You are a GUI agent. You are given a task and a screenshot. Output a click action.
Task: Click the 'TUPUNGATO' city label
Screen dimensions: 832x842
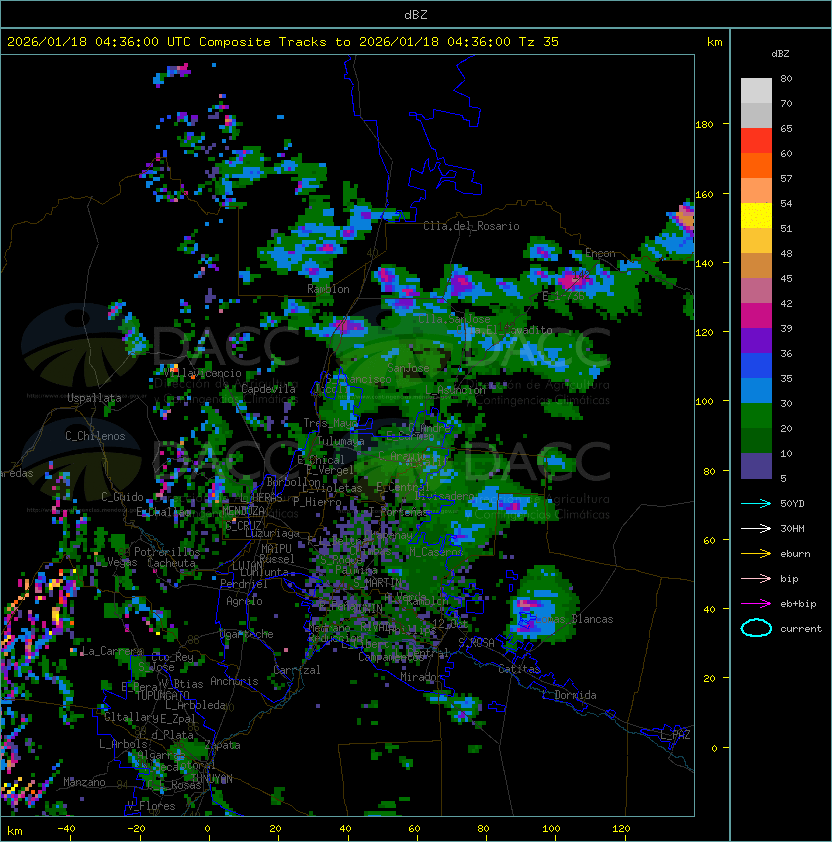(162, 695)
